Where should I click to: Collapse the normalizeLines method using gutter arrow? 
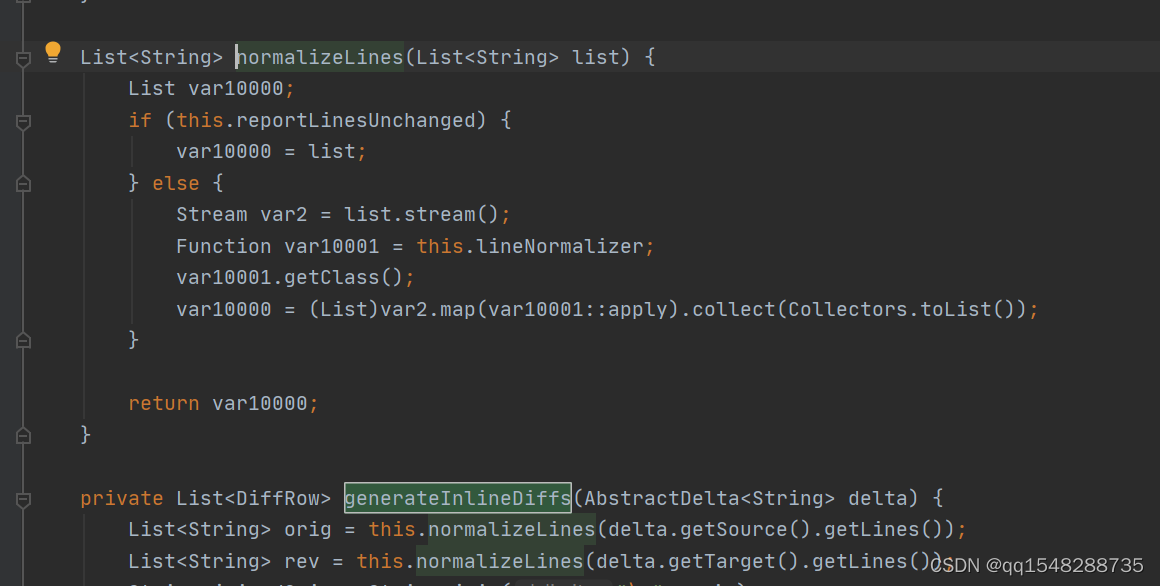(22, 60)
